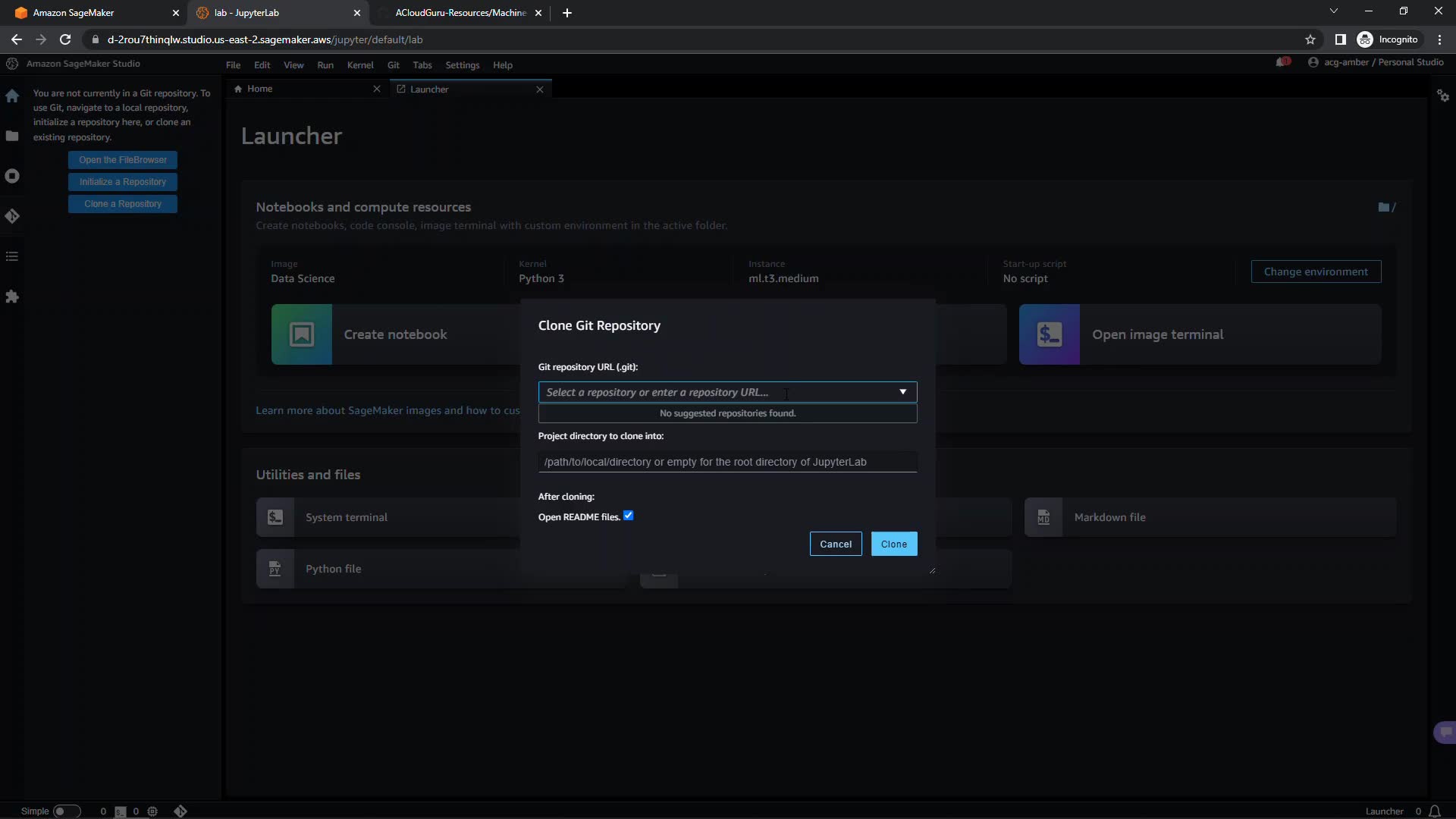
Task: Open the Home icon in left sidebar
Action: pyautogui.click(x=12, y=96)
